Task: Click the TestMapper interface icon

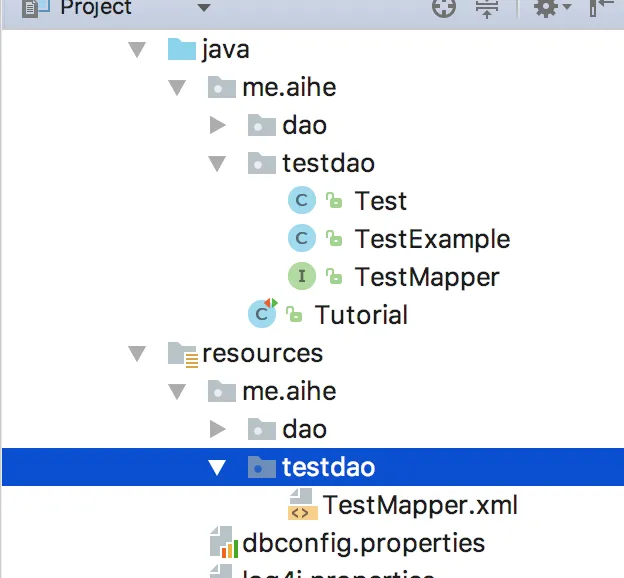Action: [302, 276]
